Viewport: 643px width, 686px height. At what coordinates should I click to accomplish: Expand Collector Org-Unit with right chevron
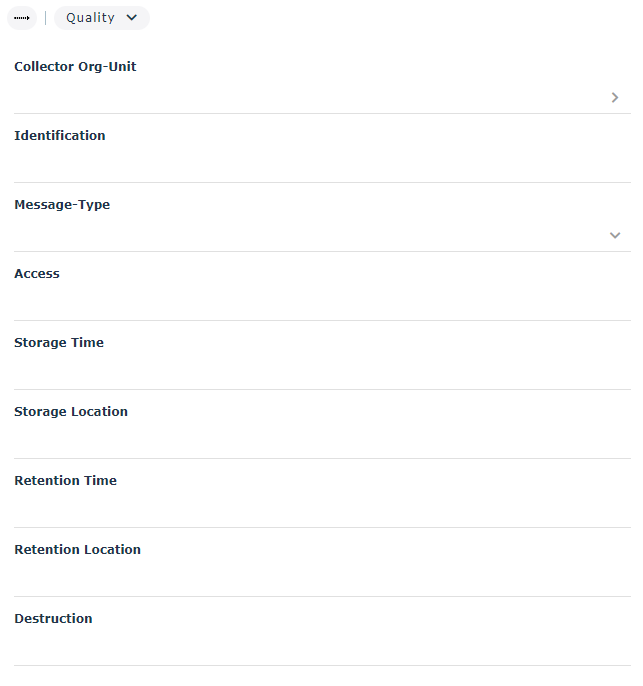(615, 98)
